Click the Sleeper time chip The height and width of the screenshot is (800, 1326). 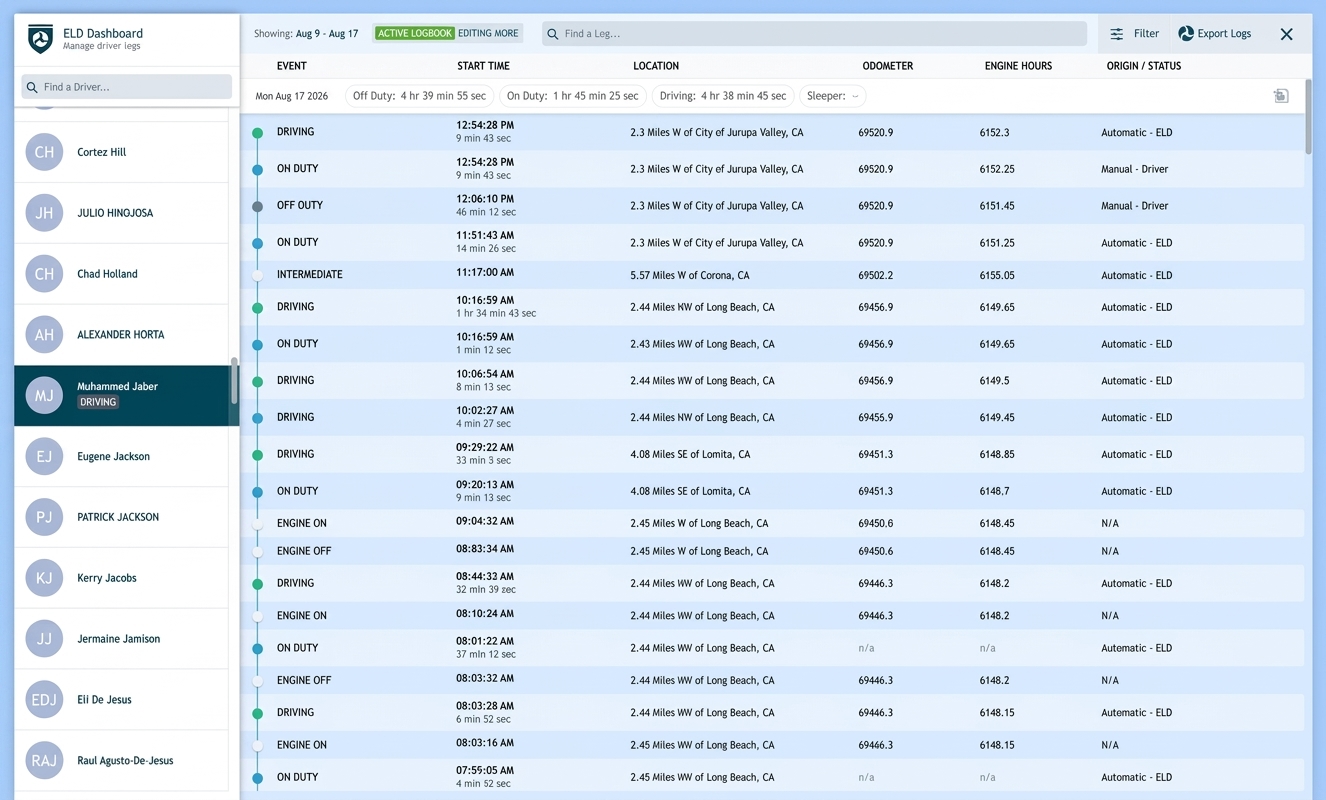coord(833,96)
